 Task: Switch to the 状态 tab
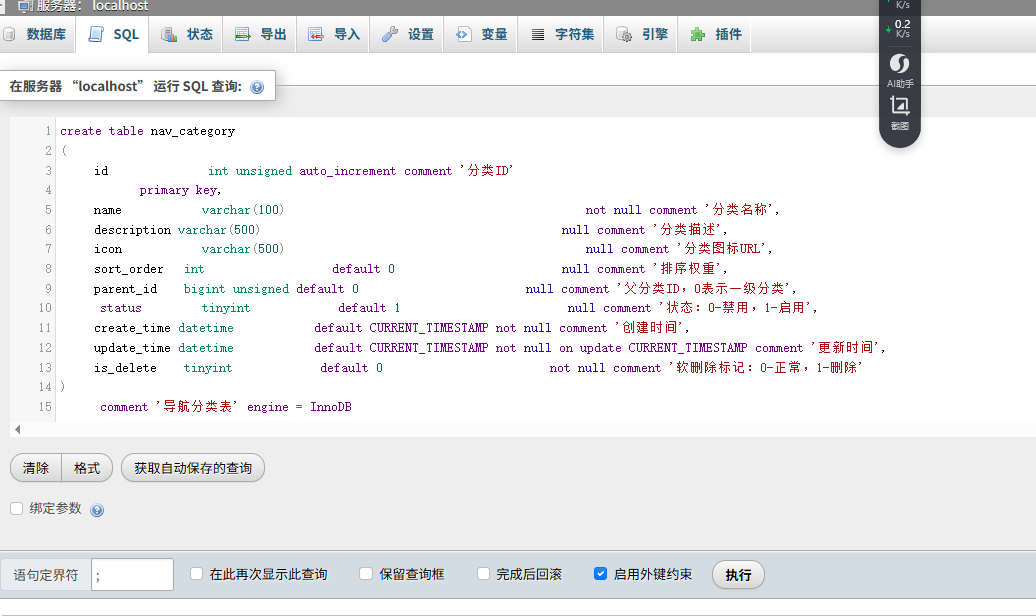[187, 34]
